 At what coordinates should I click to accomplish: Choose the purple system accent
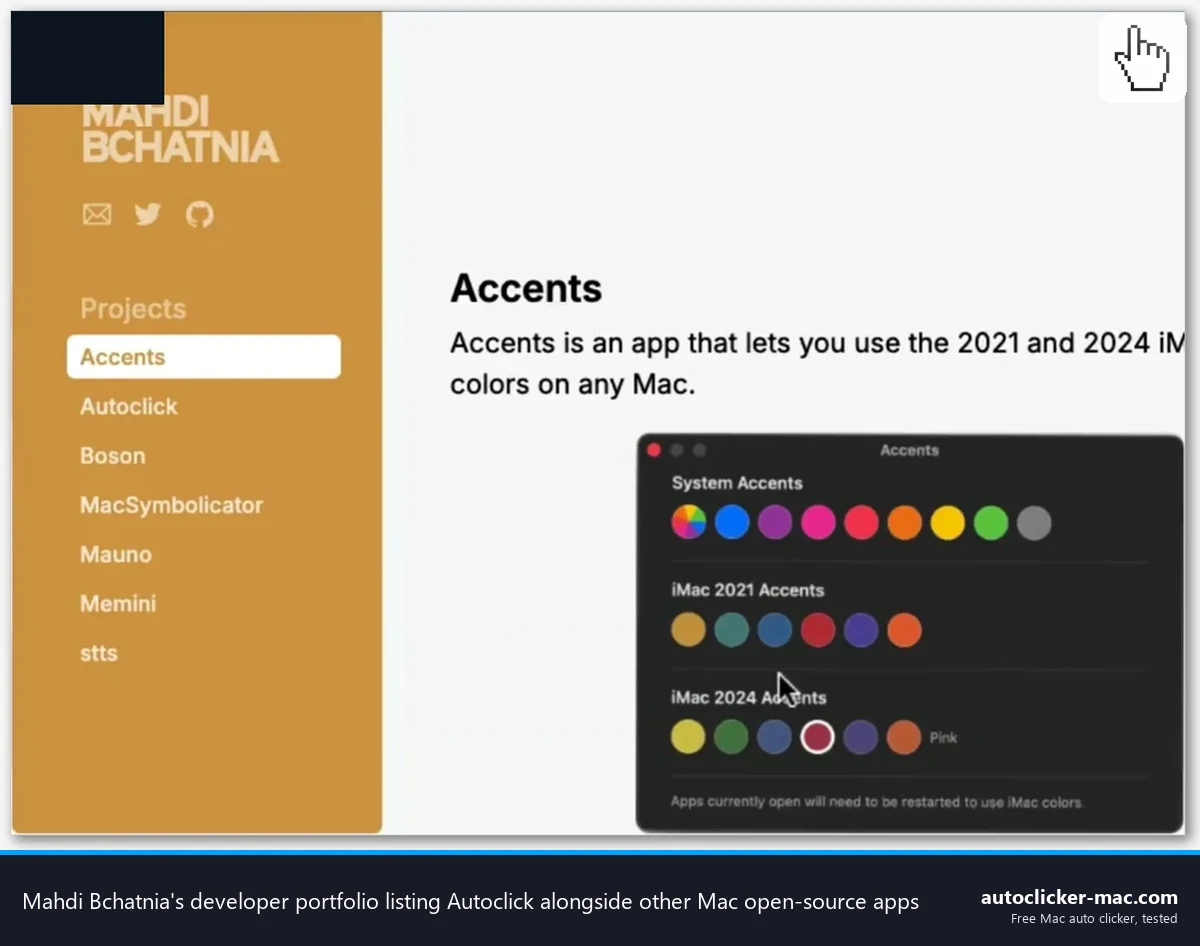pos(775,522)
